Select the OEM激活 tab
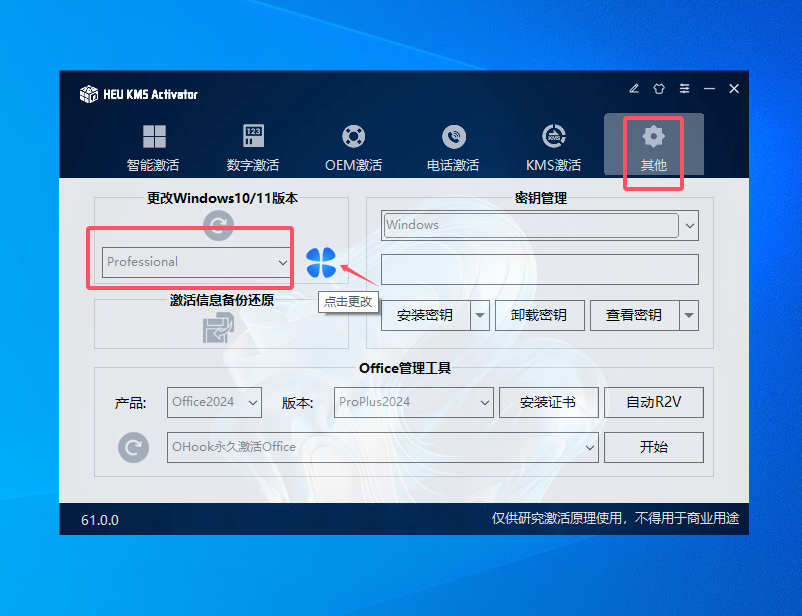The height and width of the screenshot is (616, 802). point(353,147)
